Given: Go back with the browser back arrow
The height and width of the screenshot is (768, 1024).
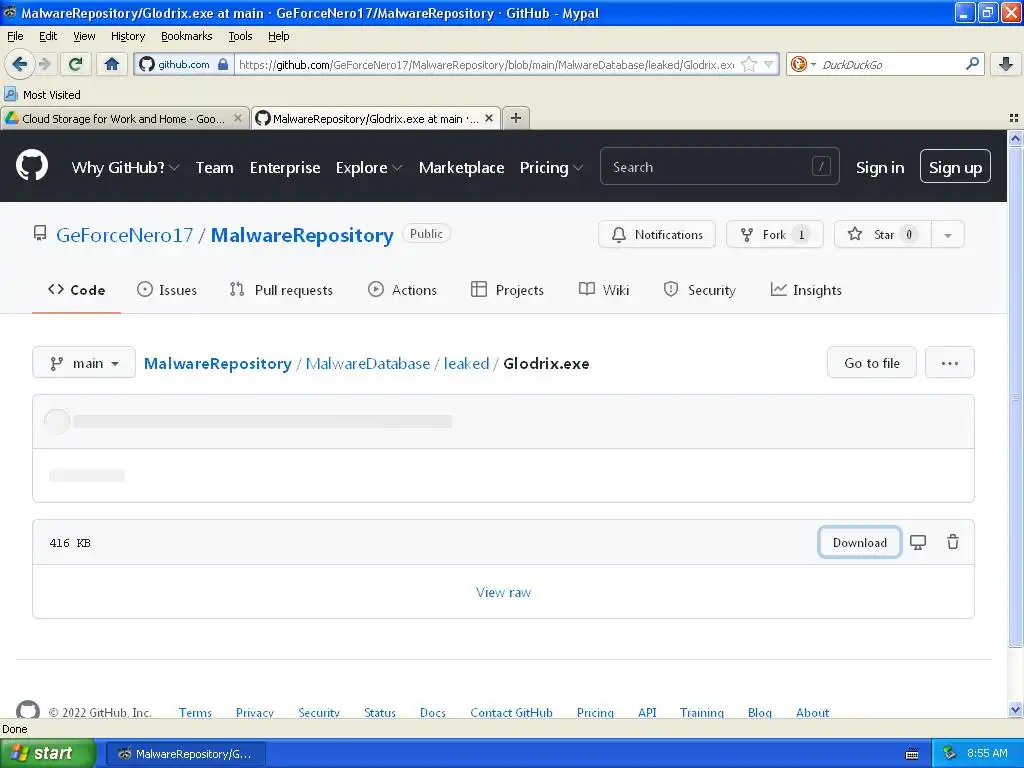Looking at the screenshot, I should [19, 64].
